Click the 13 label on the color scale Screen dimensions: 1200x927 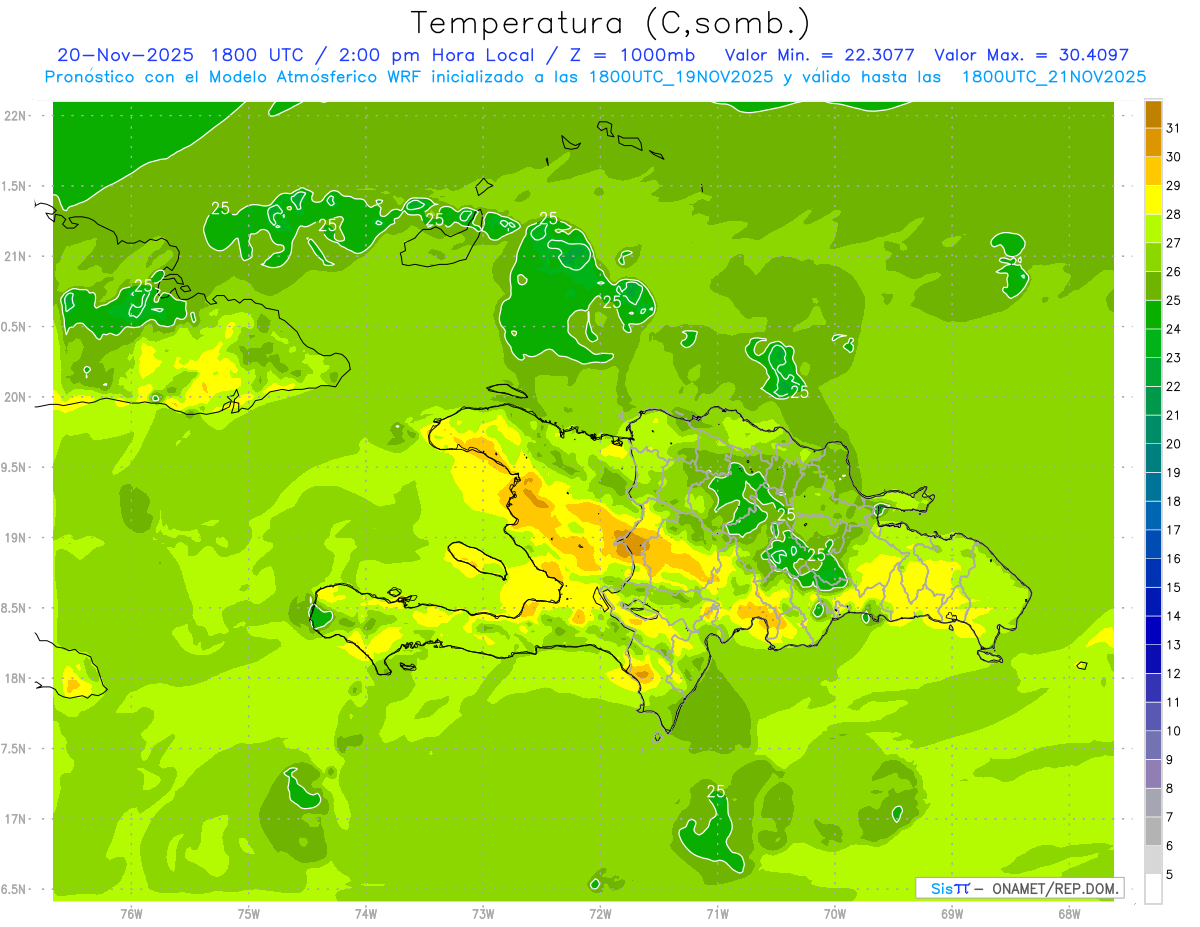click(x=1173, y=645)
